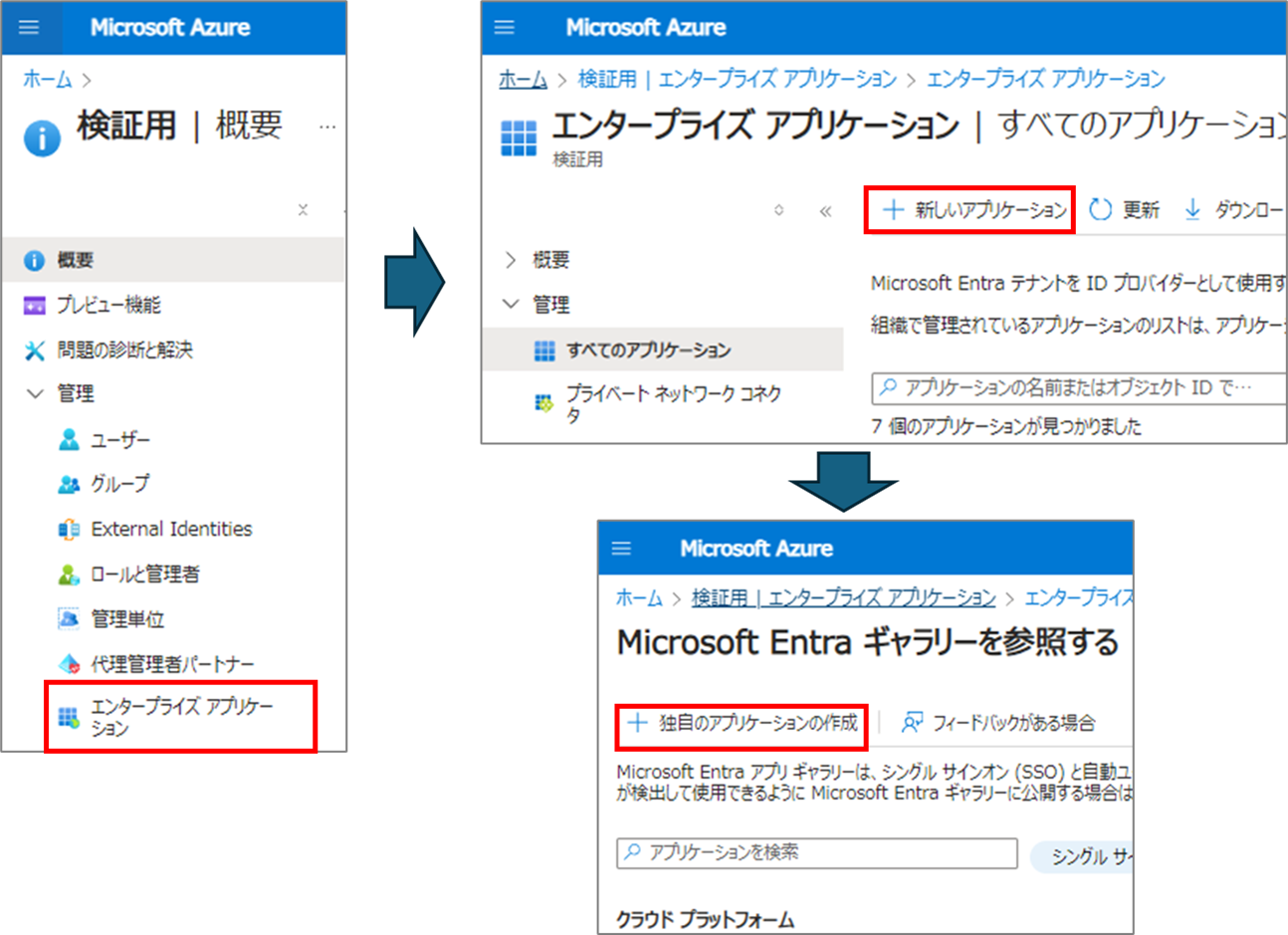Click the 管理単位 icon
1288x935 pixels.
coord(69,619)
